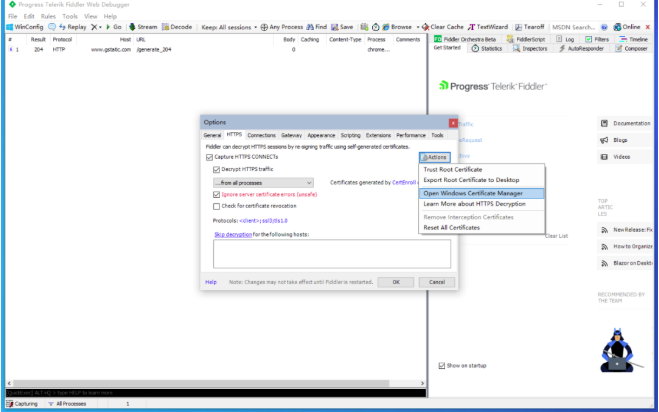Open the Keep: All sessions dropdown
Viewport: 659px width, 412px height.
click(x=229, y=27)
